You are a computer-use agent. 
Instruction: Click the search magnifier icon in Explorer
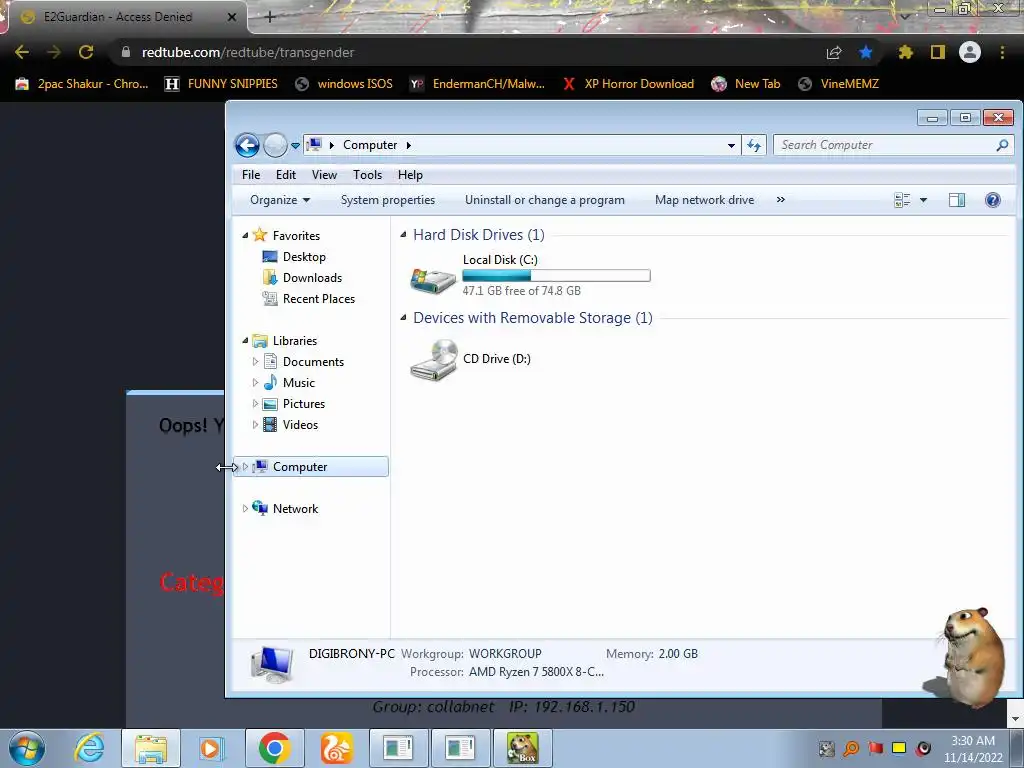click(1002, 145)
